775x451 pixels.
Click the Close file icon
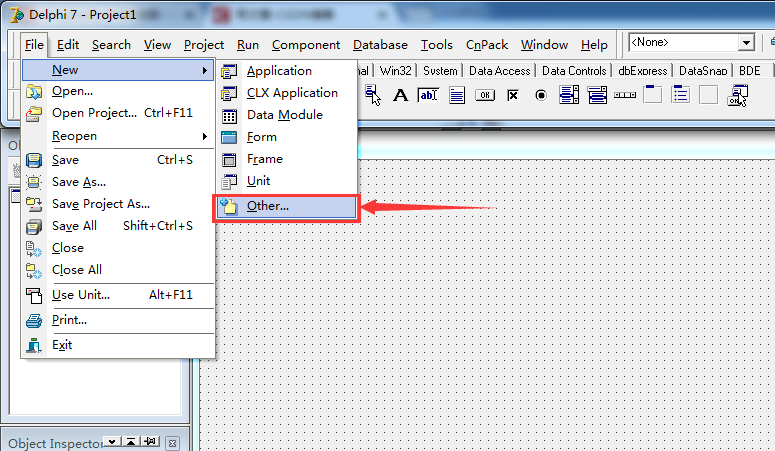34,249
